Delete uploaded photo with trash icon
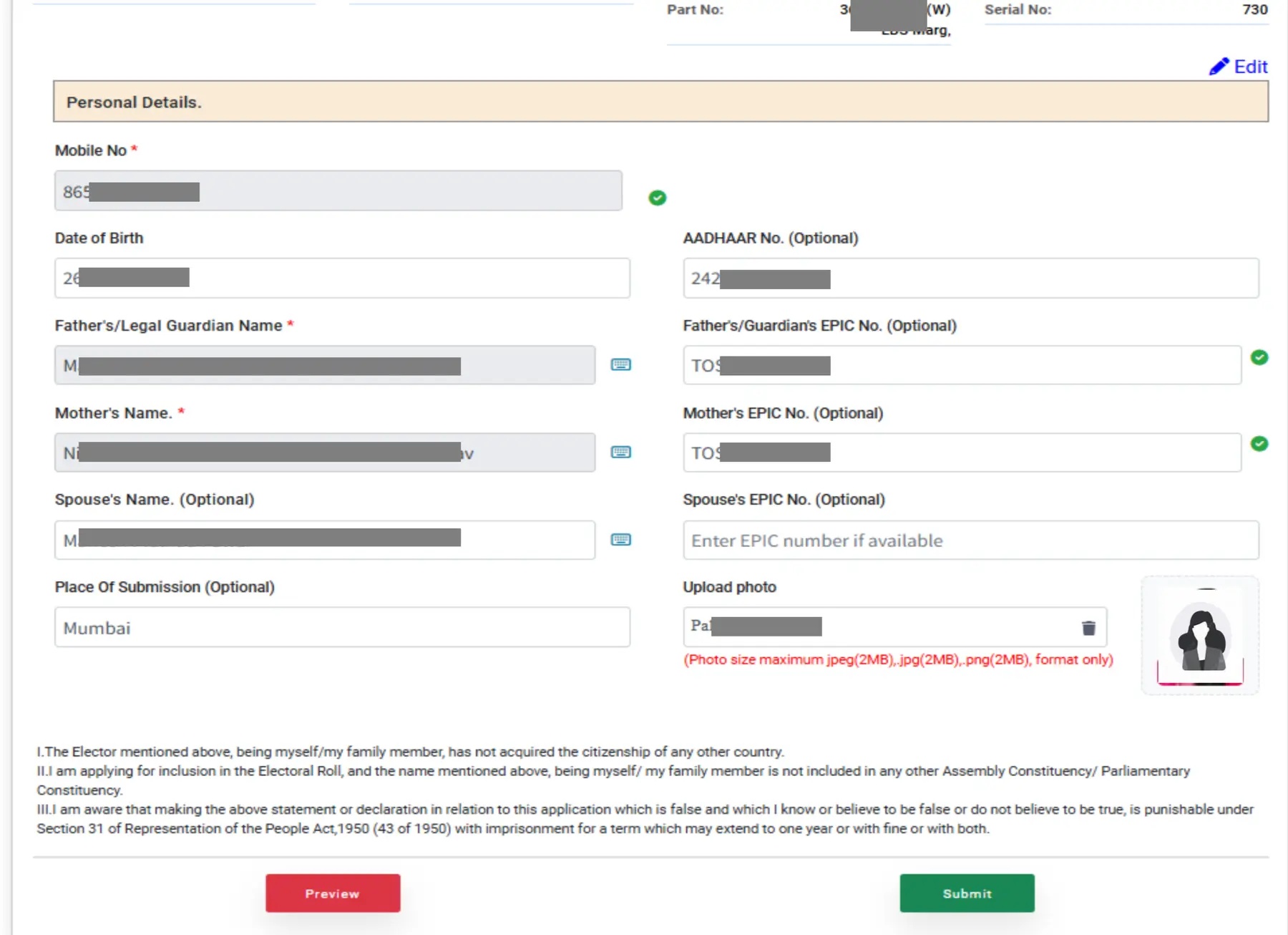 1088,628
